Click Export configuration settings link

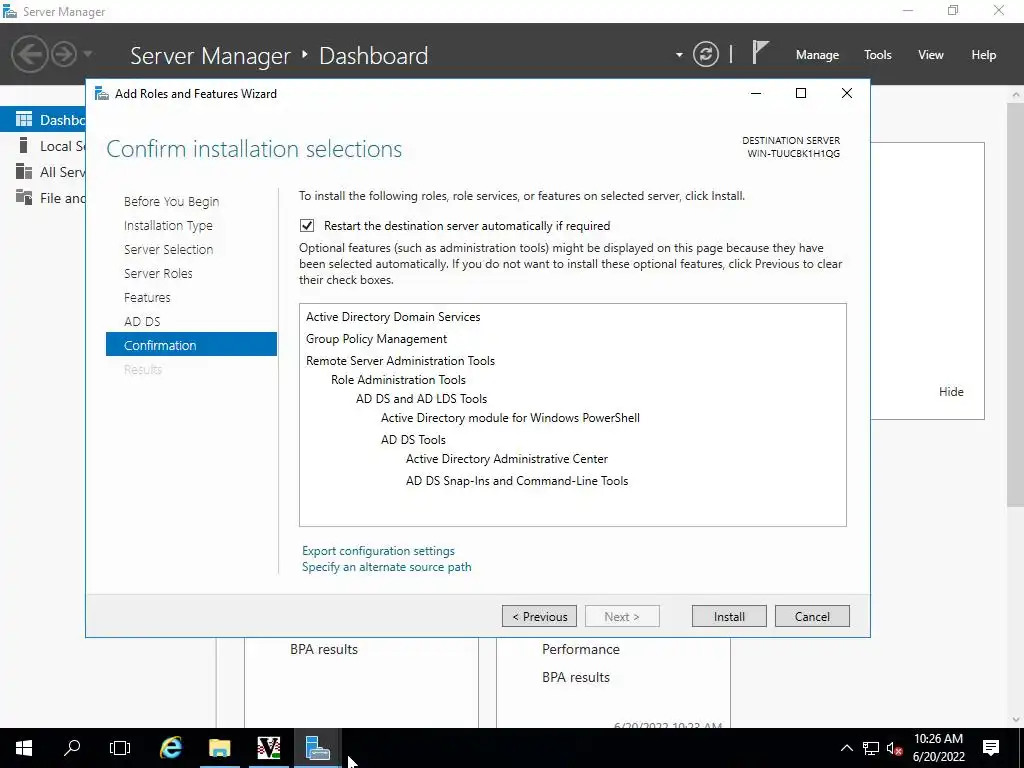378,551
